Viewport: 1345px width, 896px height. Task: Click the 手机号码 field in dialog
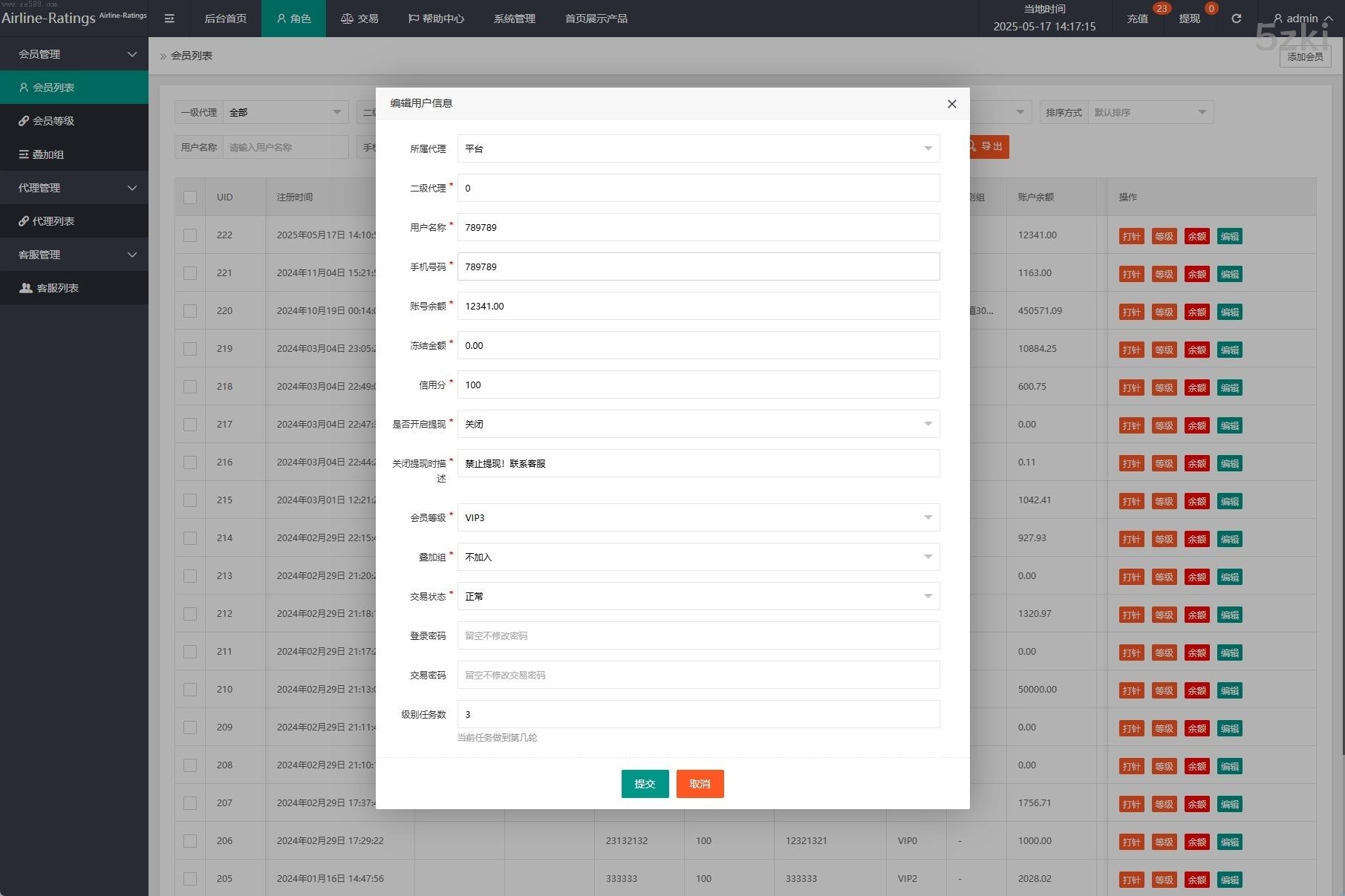[x=698, y=266]
